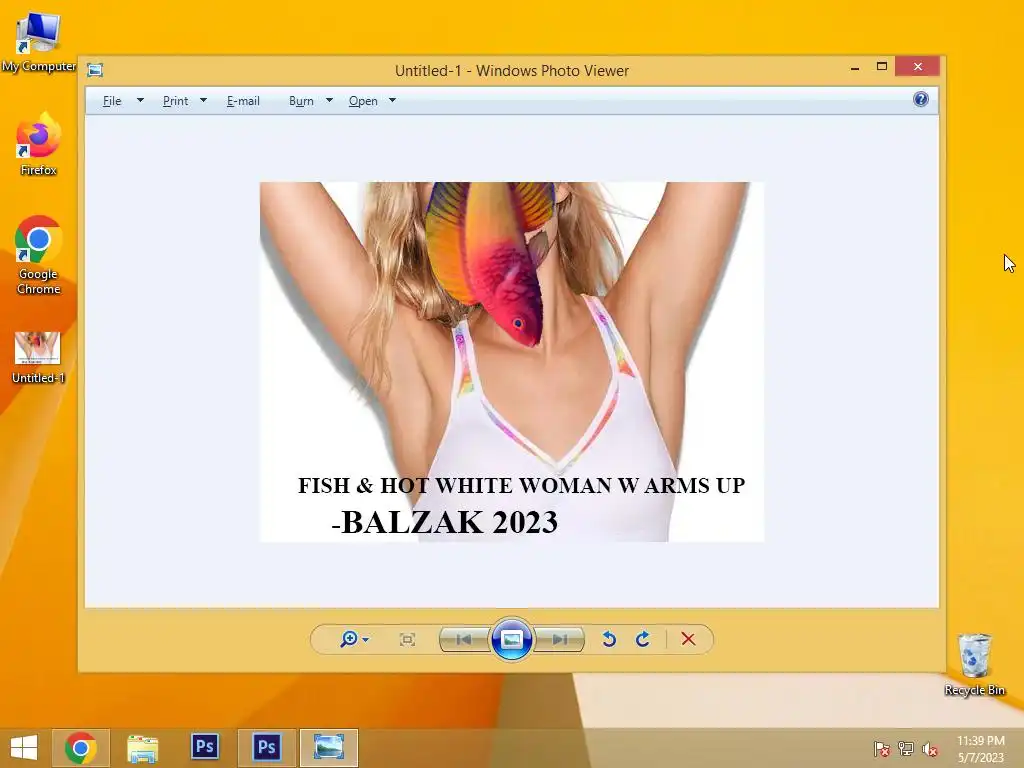Select the Firefox desktop shortcut
The image size is (1024, 768).
tap(39, 144)
